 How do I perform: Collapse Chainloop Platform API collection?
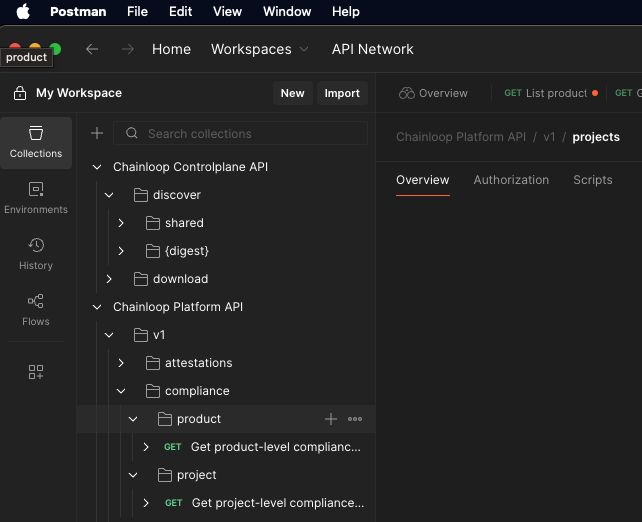click(x=97, y=307)
